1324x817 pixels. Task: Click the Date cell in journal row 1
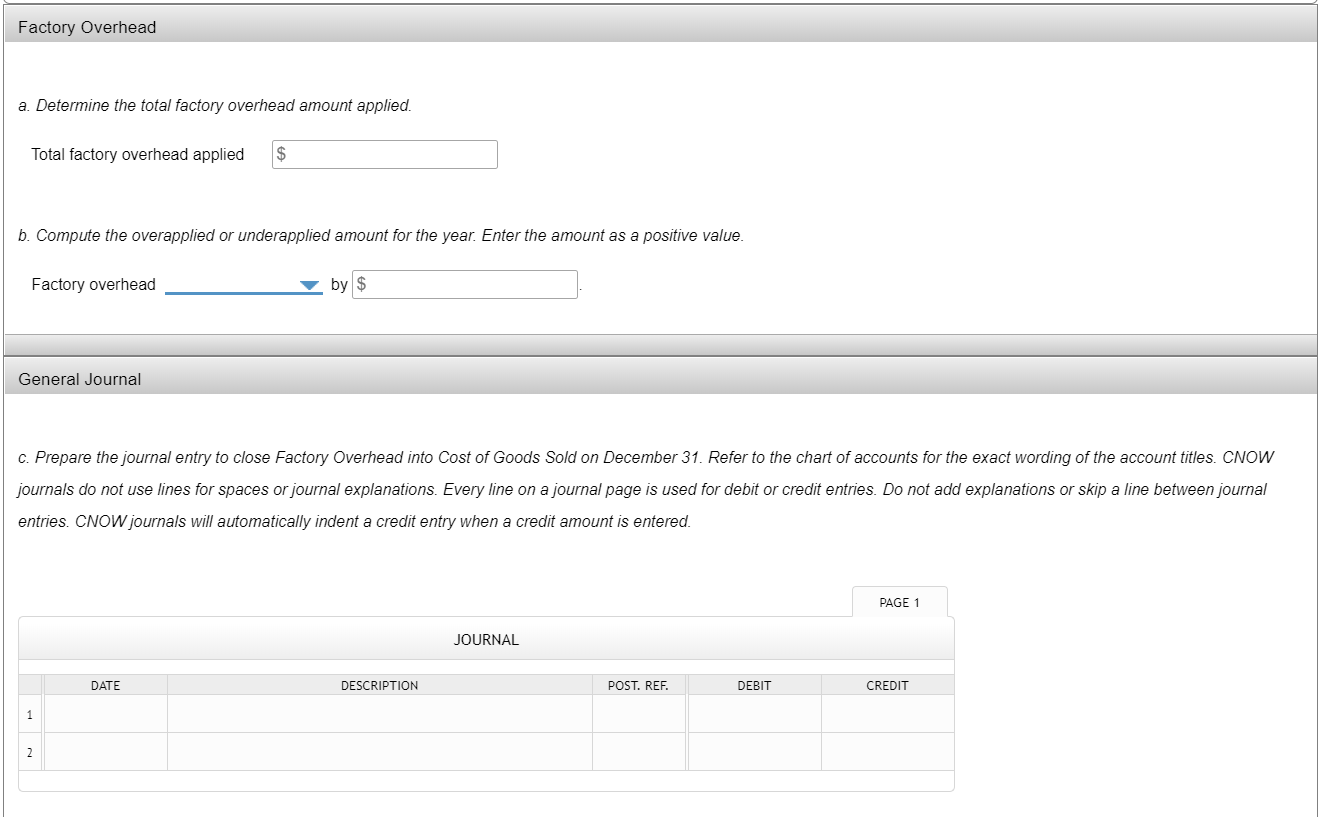[105, 714]
